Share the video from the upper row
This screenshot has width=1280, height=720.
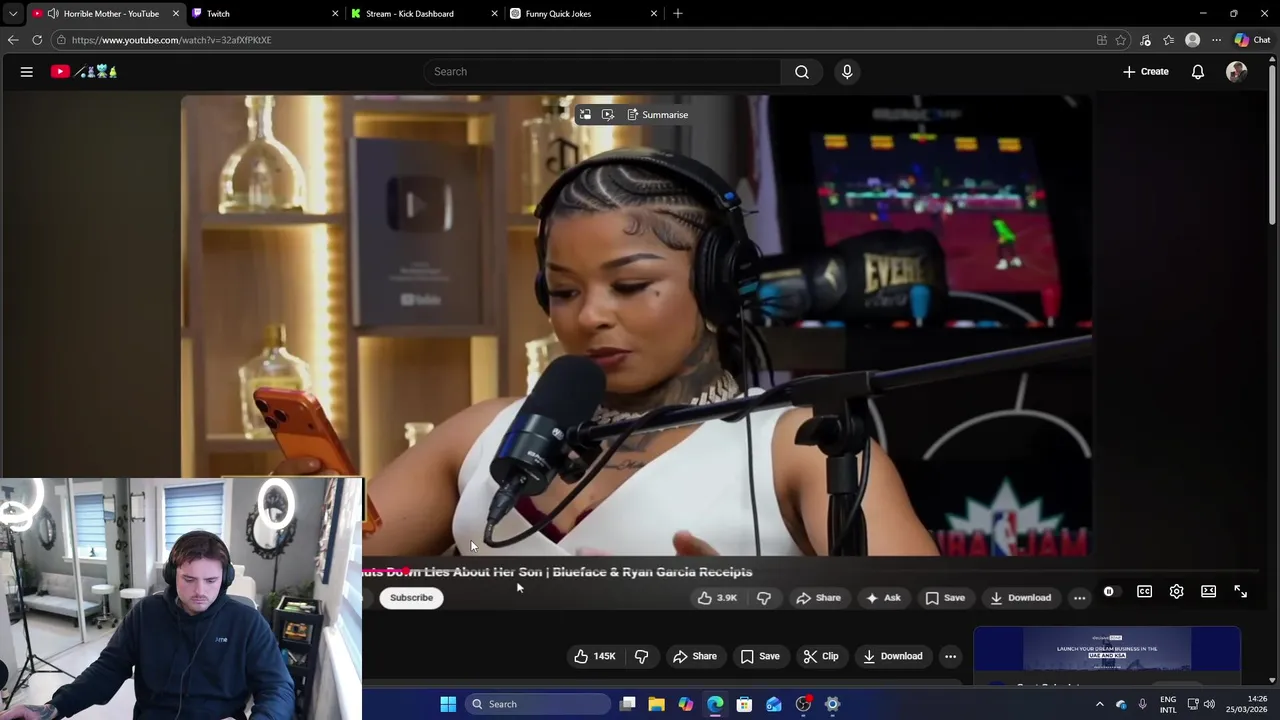[x=818, y=598]
